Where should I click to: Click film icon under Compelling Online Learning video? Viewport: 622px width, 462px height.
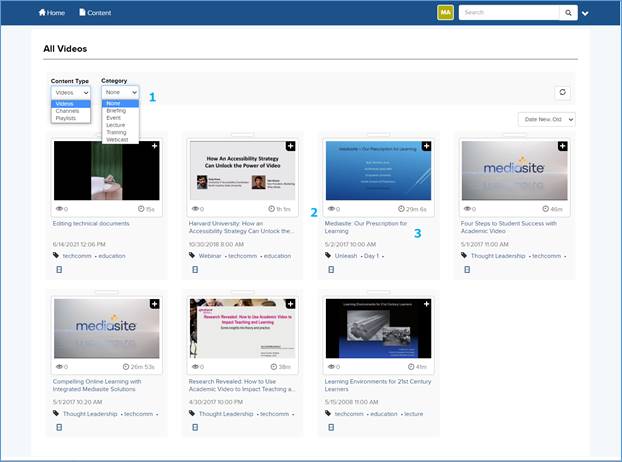coord(59,427)
